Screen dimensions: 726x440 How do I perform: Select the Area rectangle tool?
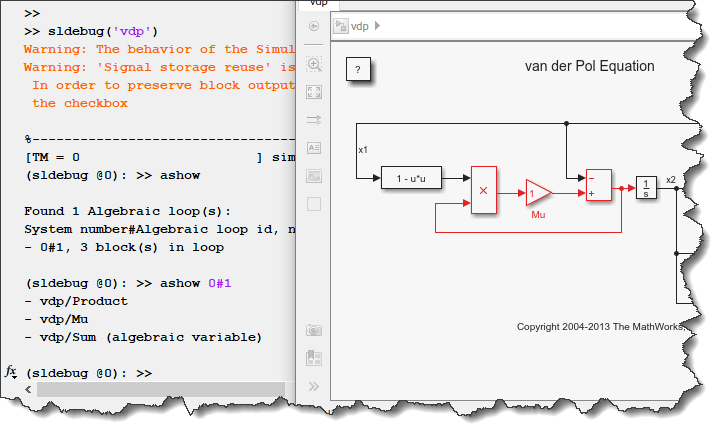(314, 204)
